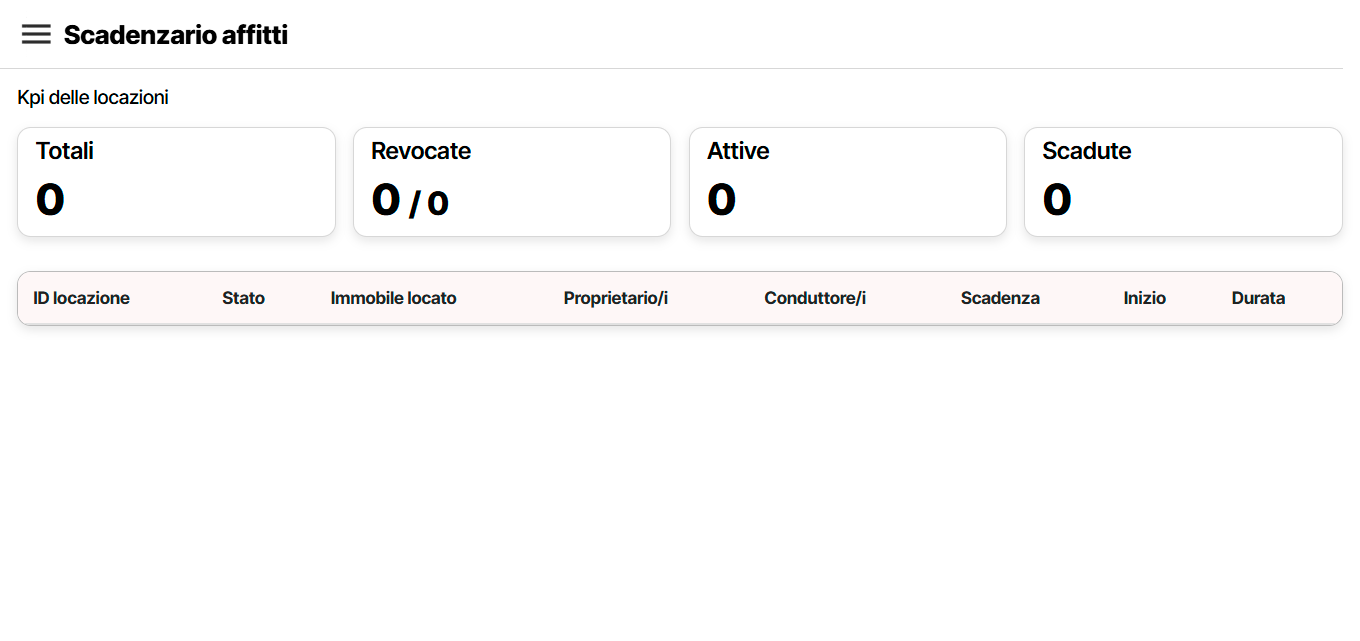Click the large zero in Revocate card

click(x=386, y=199)
